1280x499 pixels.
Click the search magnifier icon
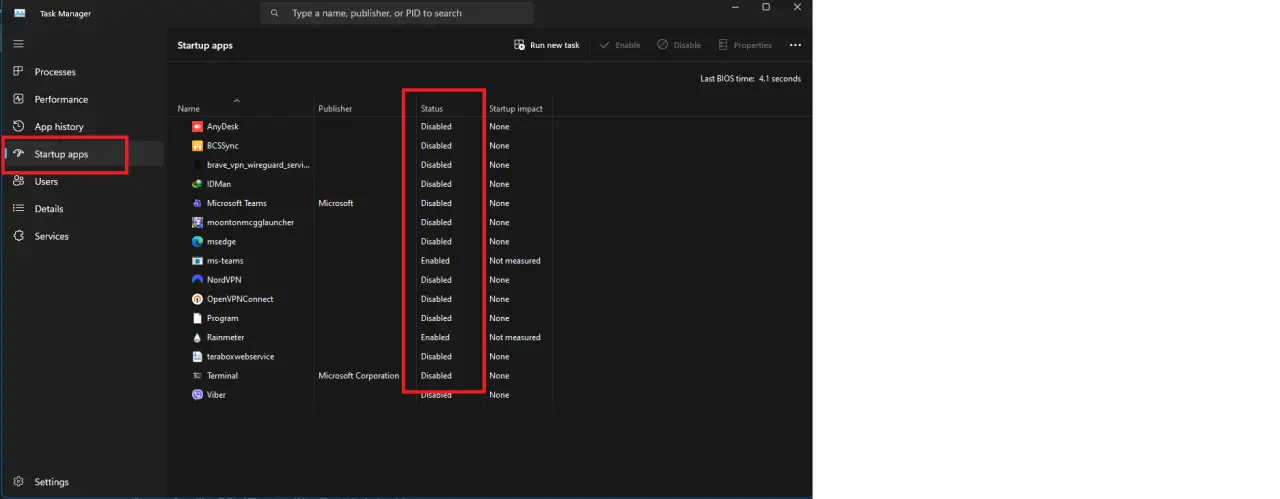(275, 13)
